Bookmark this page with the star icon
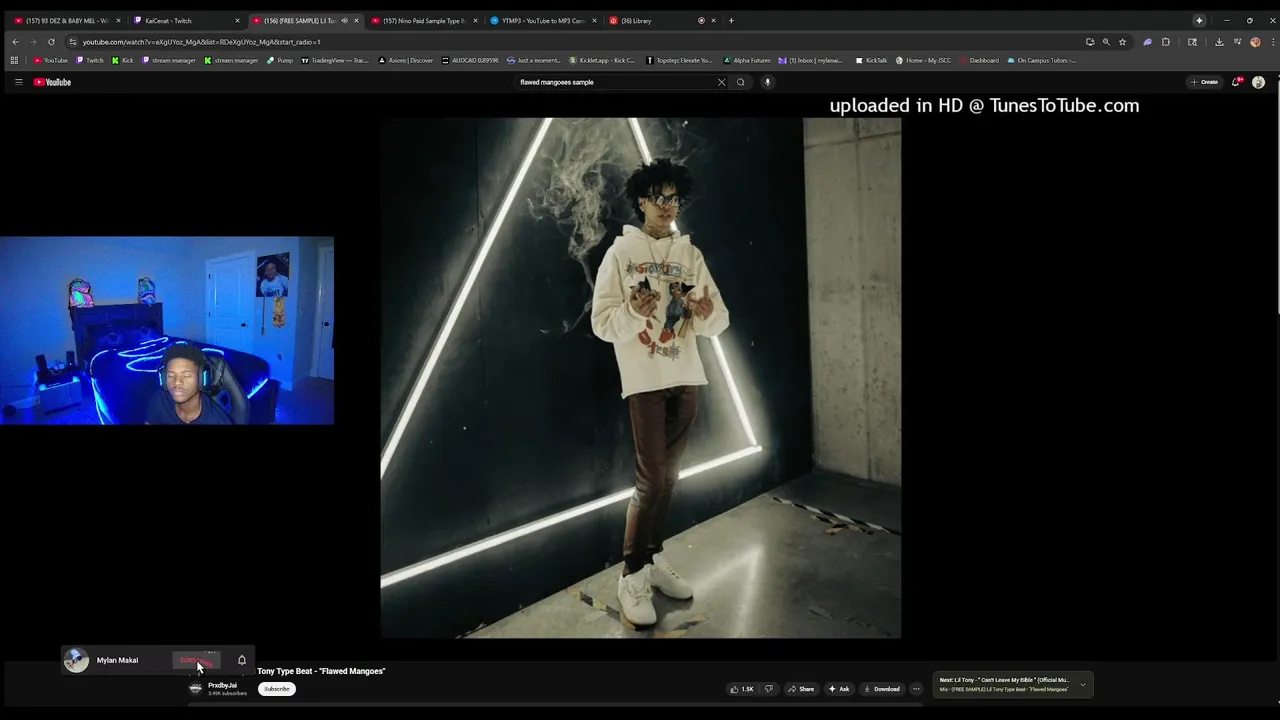 [x=1122, y=42]
